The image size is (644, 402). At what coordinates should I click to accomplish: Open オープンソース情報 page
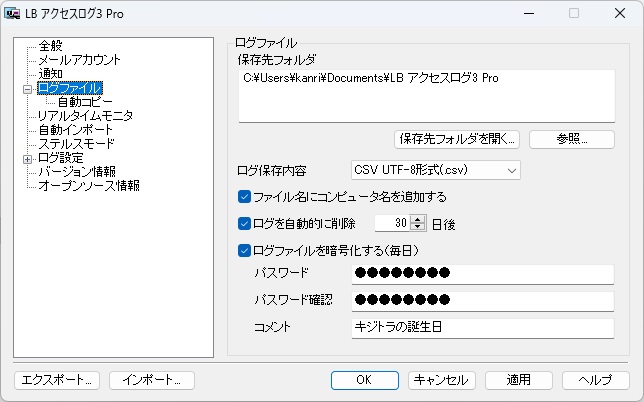tap(89, 186)
